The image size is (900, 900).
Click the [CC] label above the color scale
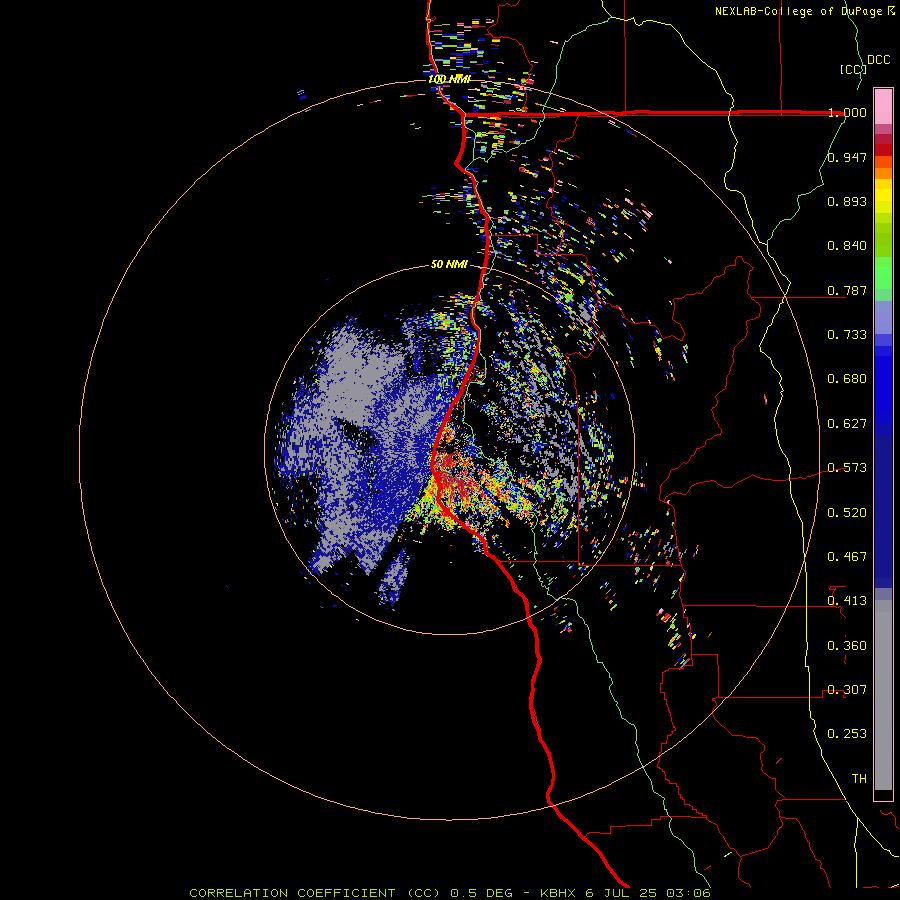(853, 70)
